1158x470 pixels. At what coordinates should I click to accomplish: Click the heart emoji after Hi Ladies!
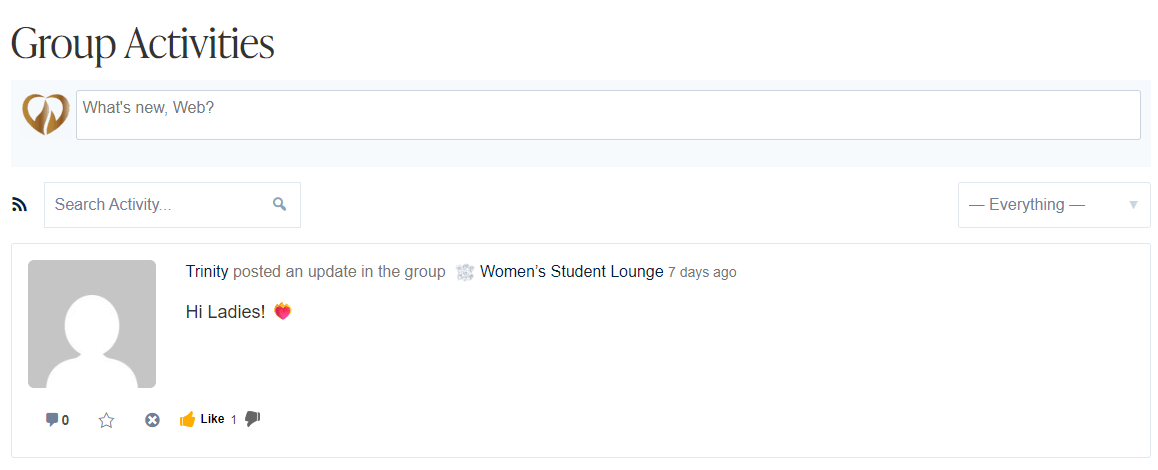282,312
